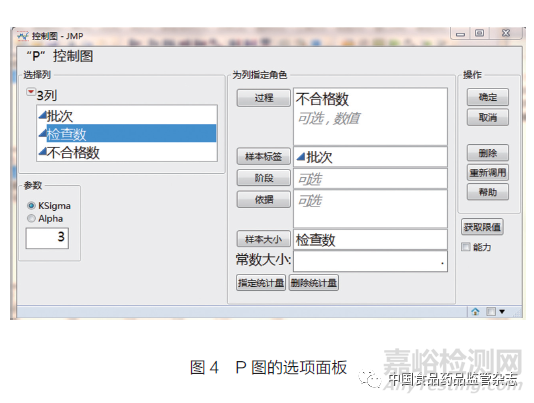Click the 依据 role button

[264, 199]
